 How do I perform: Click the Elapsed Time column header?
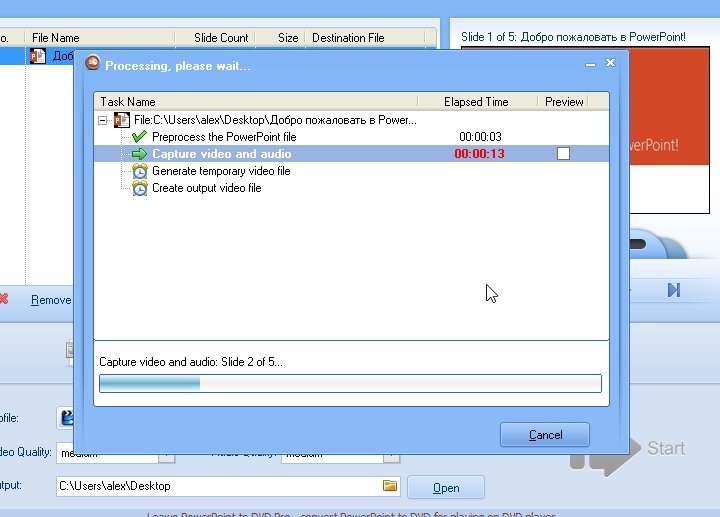[477, 101]
